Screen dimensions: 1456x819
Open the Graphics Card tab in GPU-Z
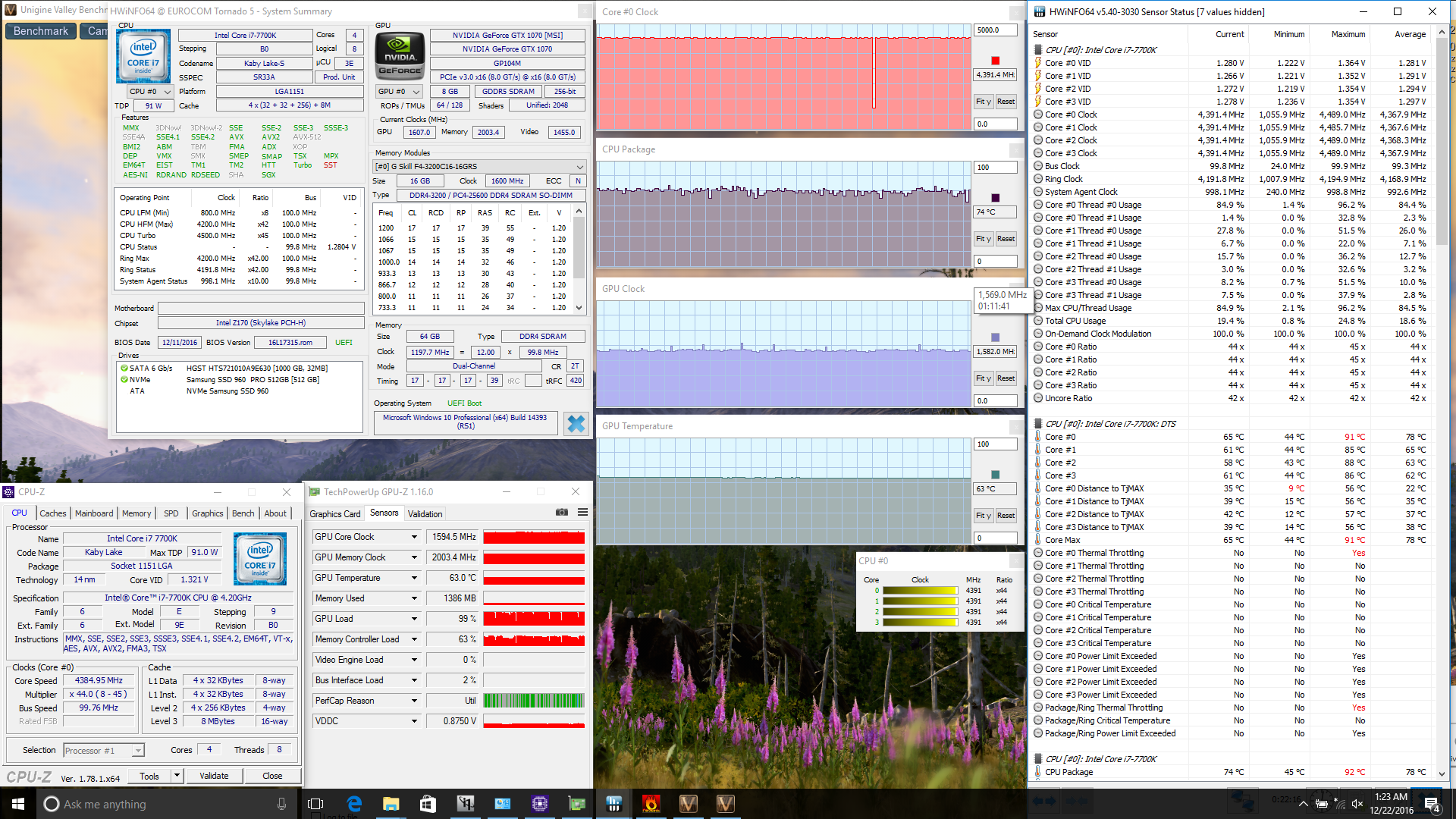coord(335,514)
